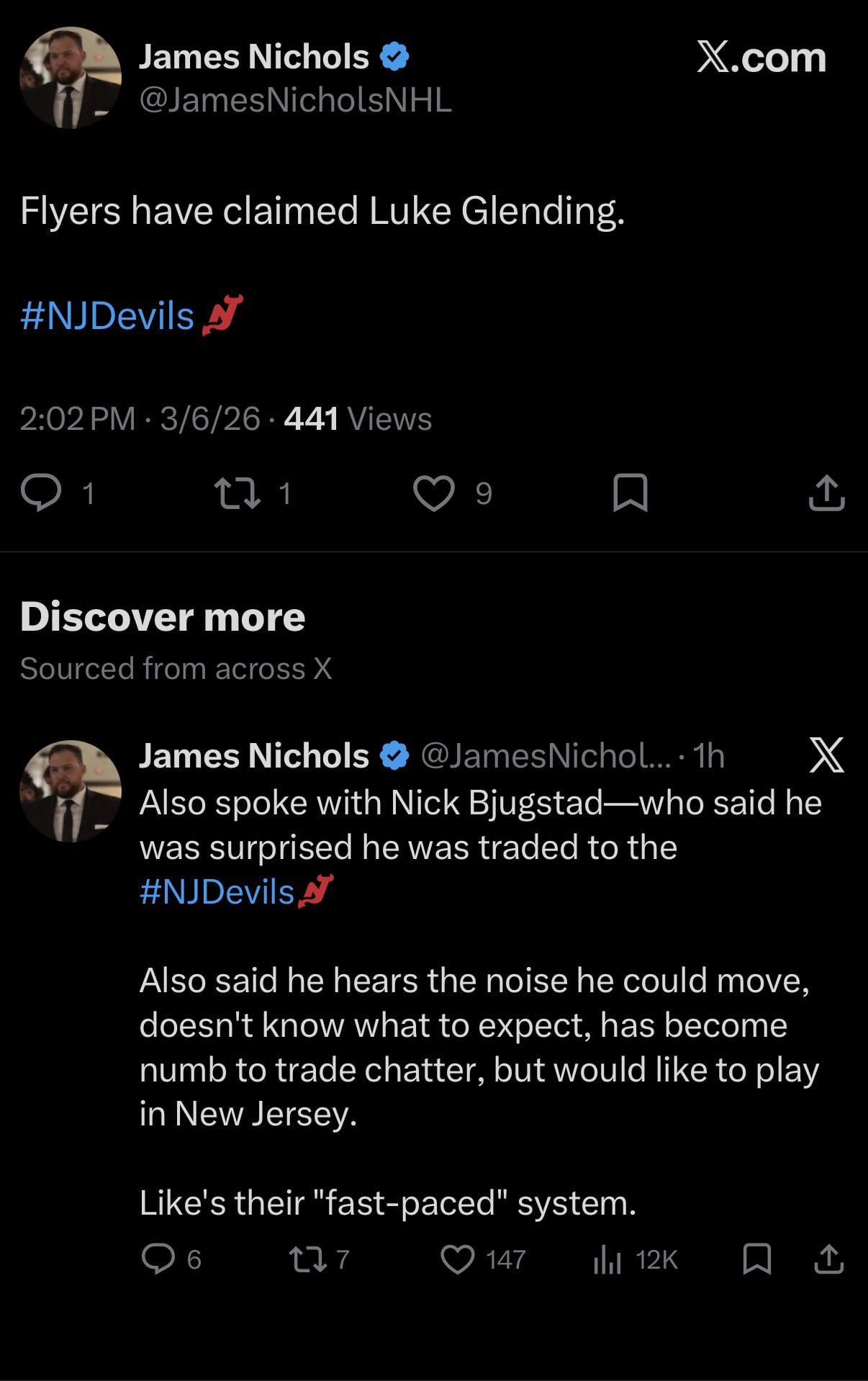Tap the X logo on the second tweet
Image resolution: width=868 pixels, height=1381 pixels.
826,755
